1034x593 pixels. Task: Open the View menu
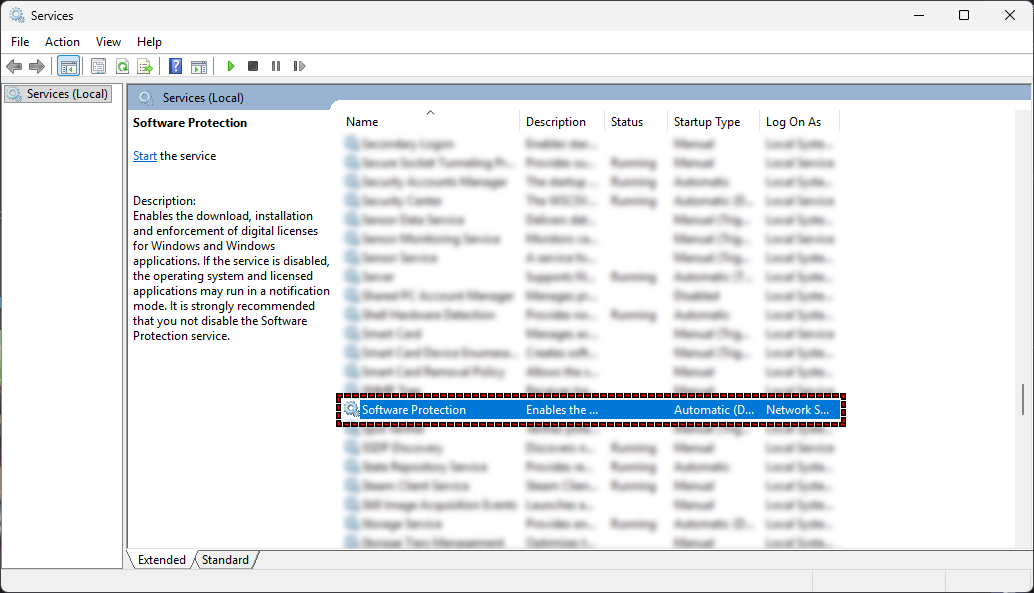pyautogui.click(x=108, y=42)
